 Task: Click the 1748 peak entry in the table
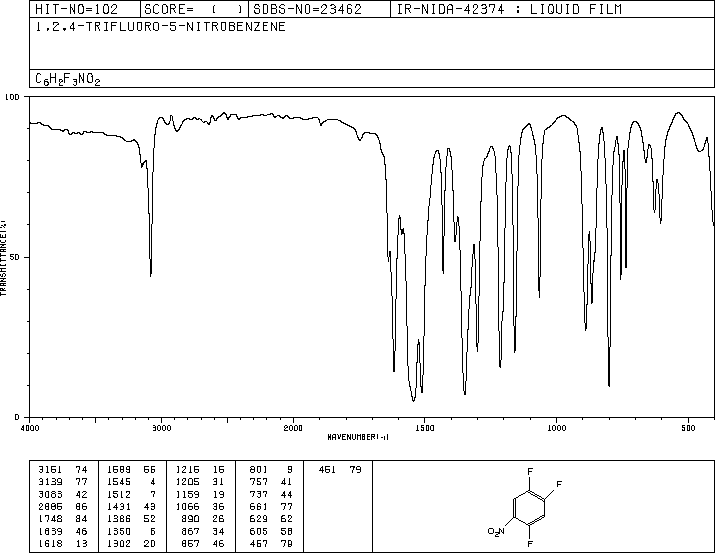coord(62,519)
